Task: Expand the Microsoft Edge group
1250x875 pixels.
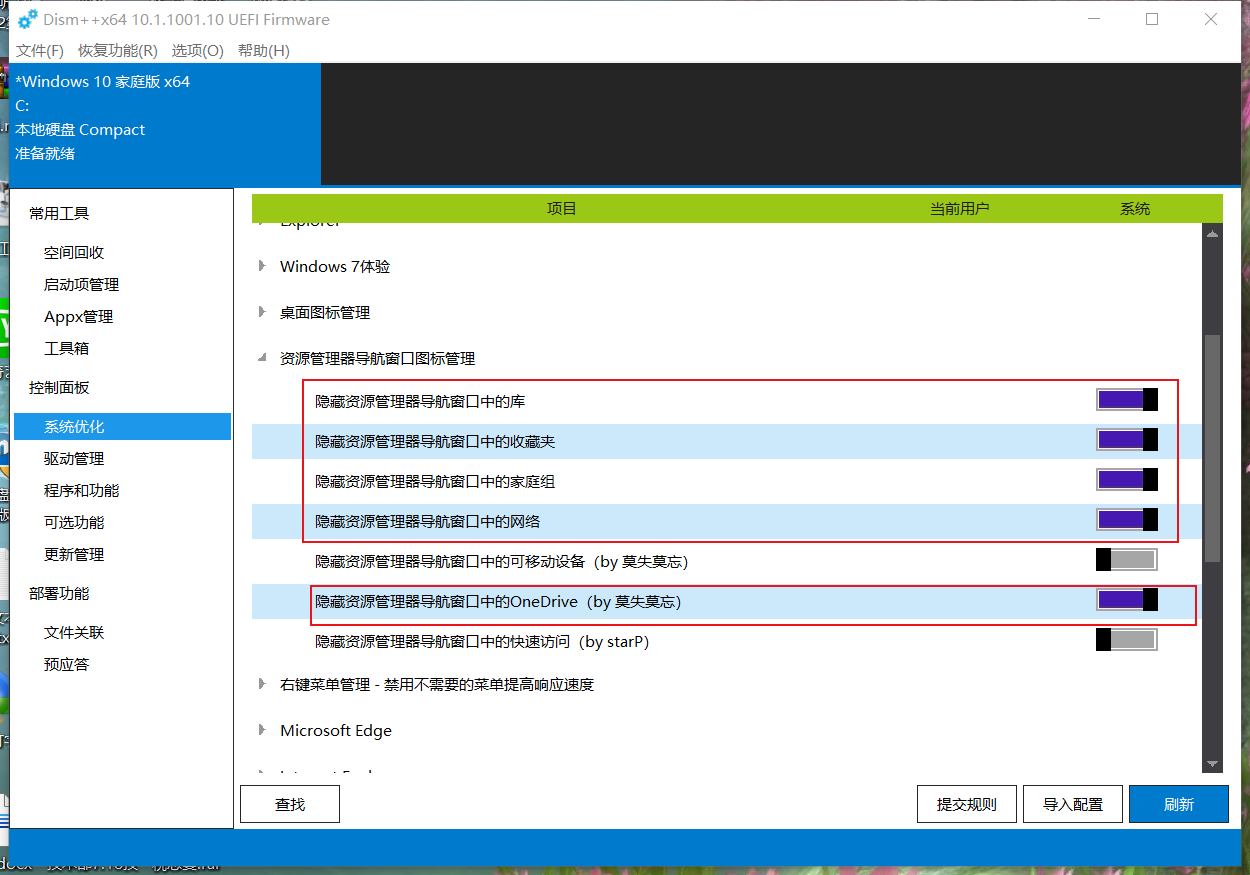Action: pos(262,730)
